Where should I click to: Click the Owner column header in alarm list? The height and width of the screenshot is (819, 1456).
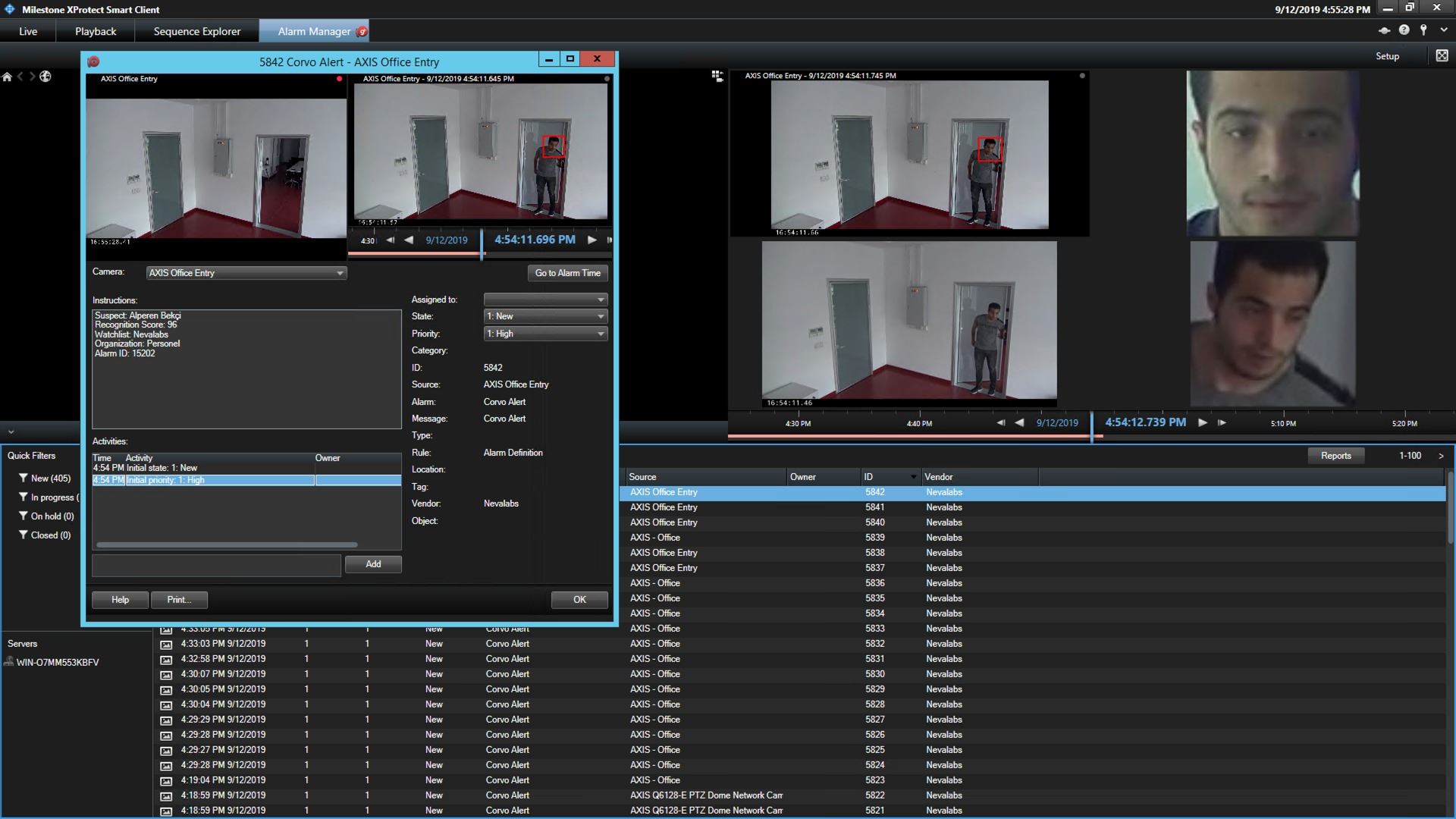[823, 477]
